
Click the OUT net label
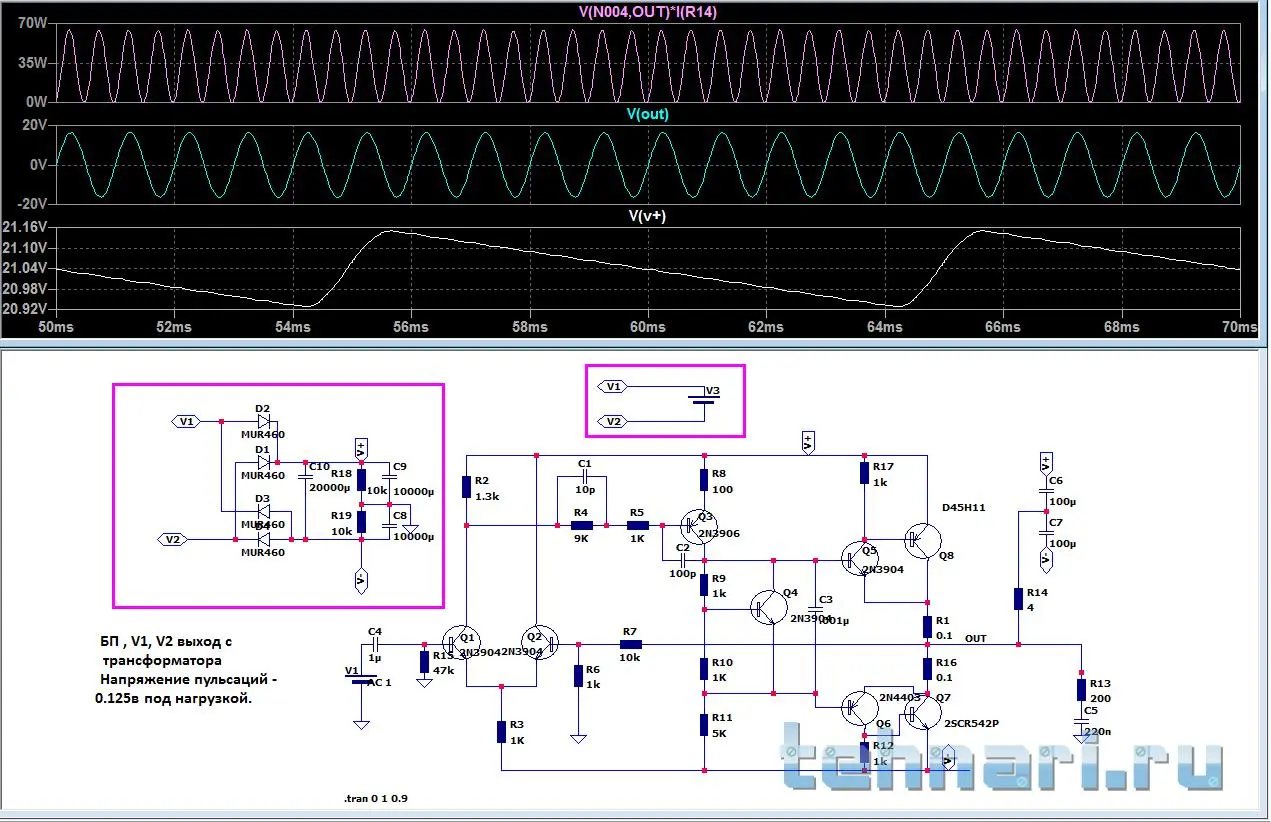pos(975,638)
